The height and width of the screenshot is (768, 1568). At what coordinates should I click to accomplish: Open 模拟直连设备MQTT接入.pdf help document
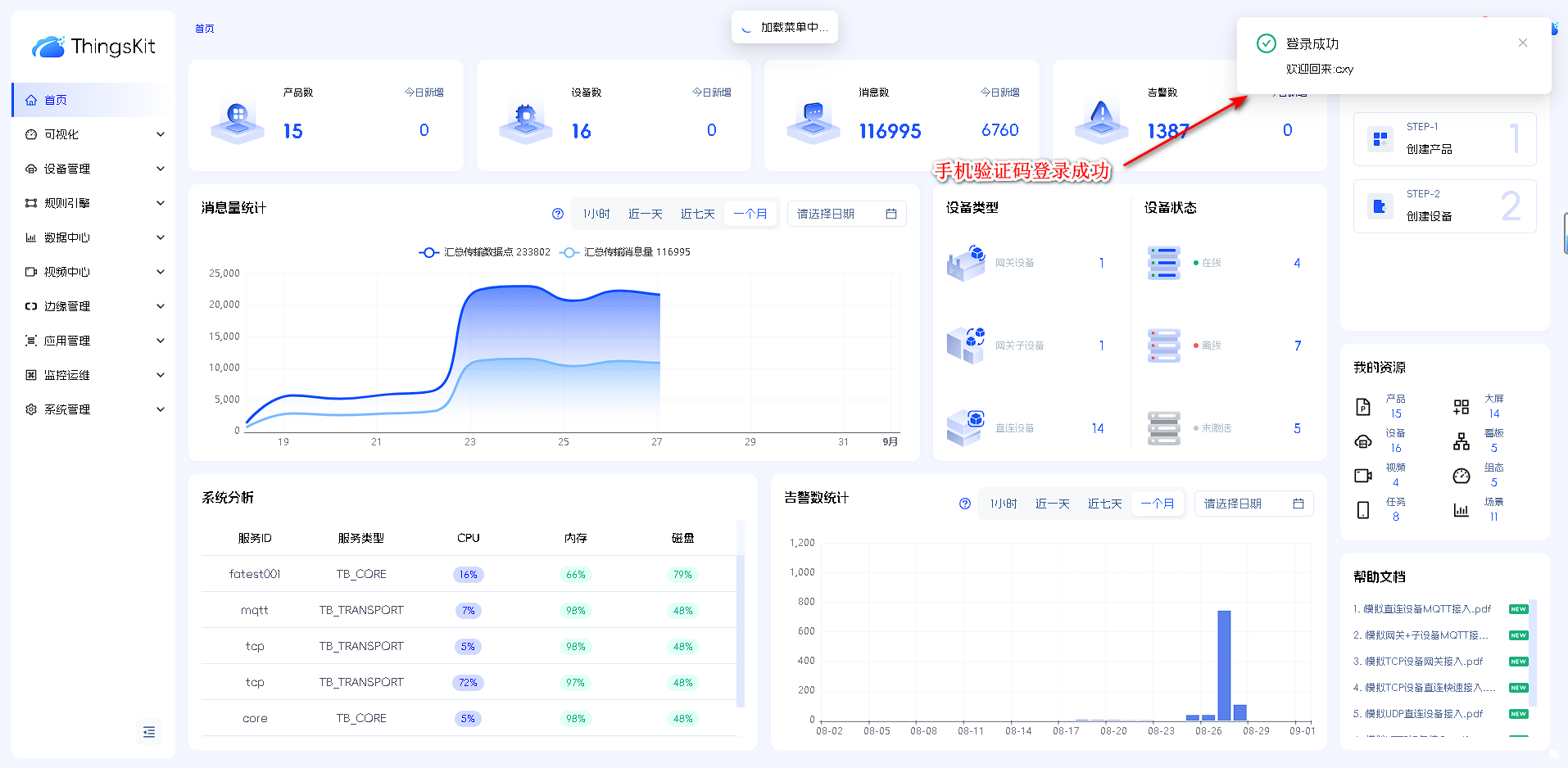1421,609
